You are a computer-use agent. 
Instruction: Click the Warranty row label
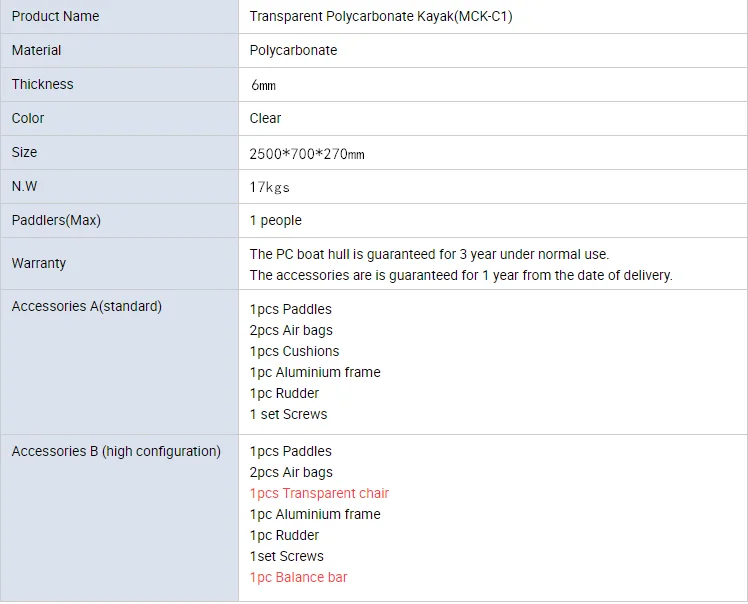pos(39,263)
